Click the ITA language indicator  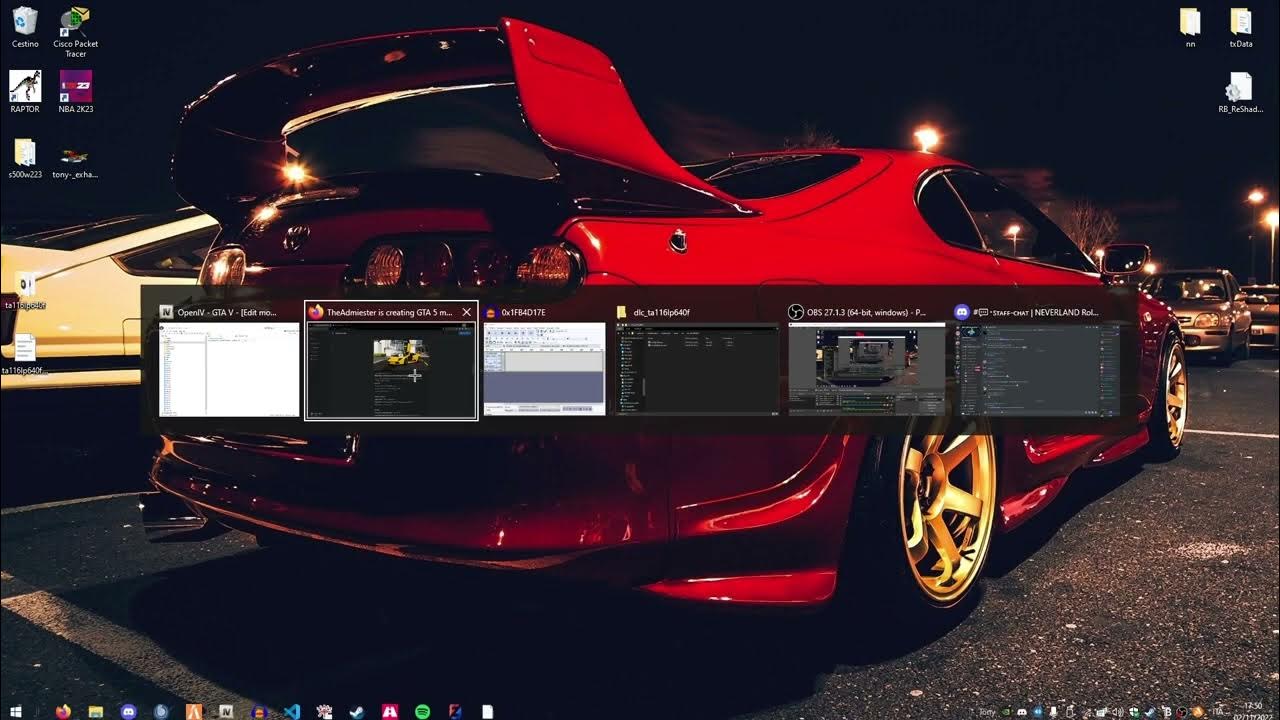point(1217,711)
